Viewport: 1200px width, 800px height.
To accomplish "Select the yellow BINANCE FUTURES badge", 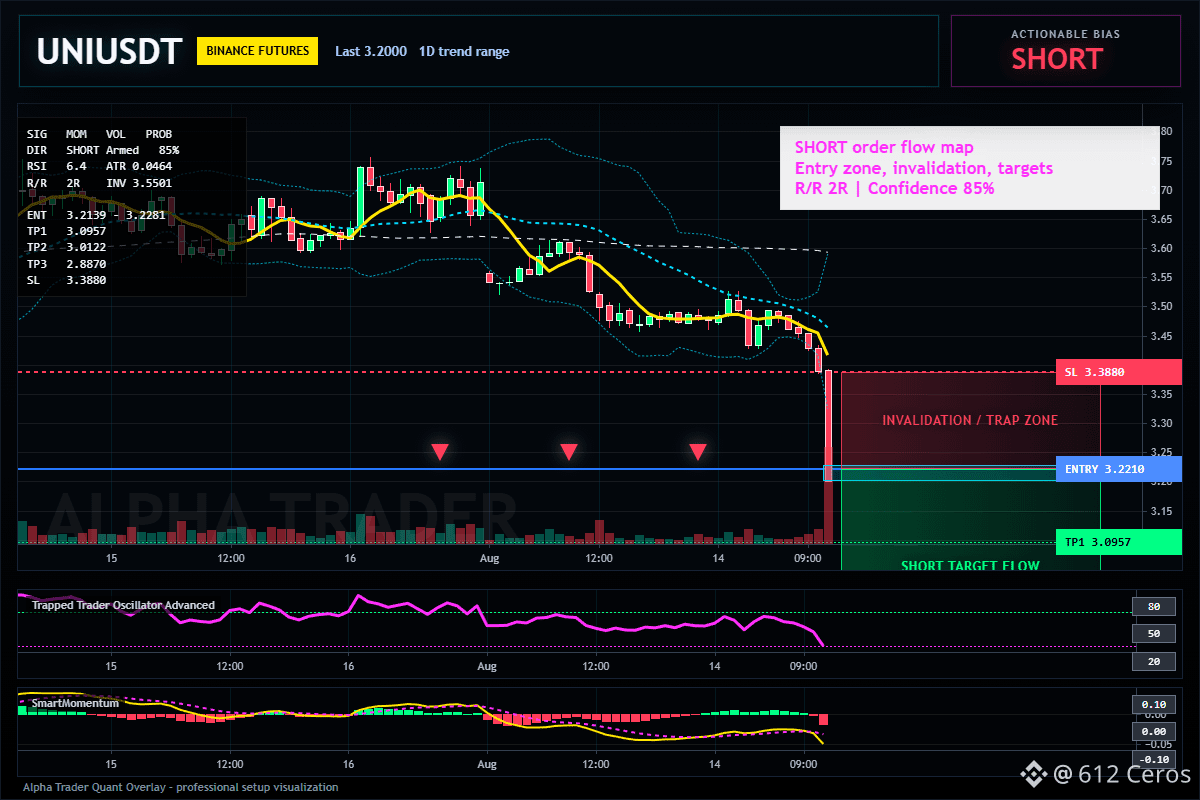I will (x=257, y=51).
